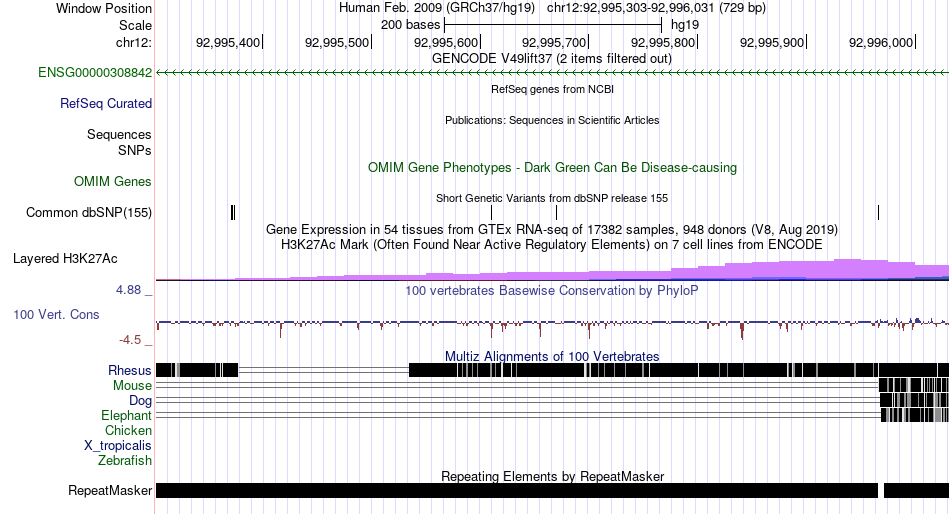Select the Dog alignment row label
Screen dimensions: 950x514
tap(141, 401)
